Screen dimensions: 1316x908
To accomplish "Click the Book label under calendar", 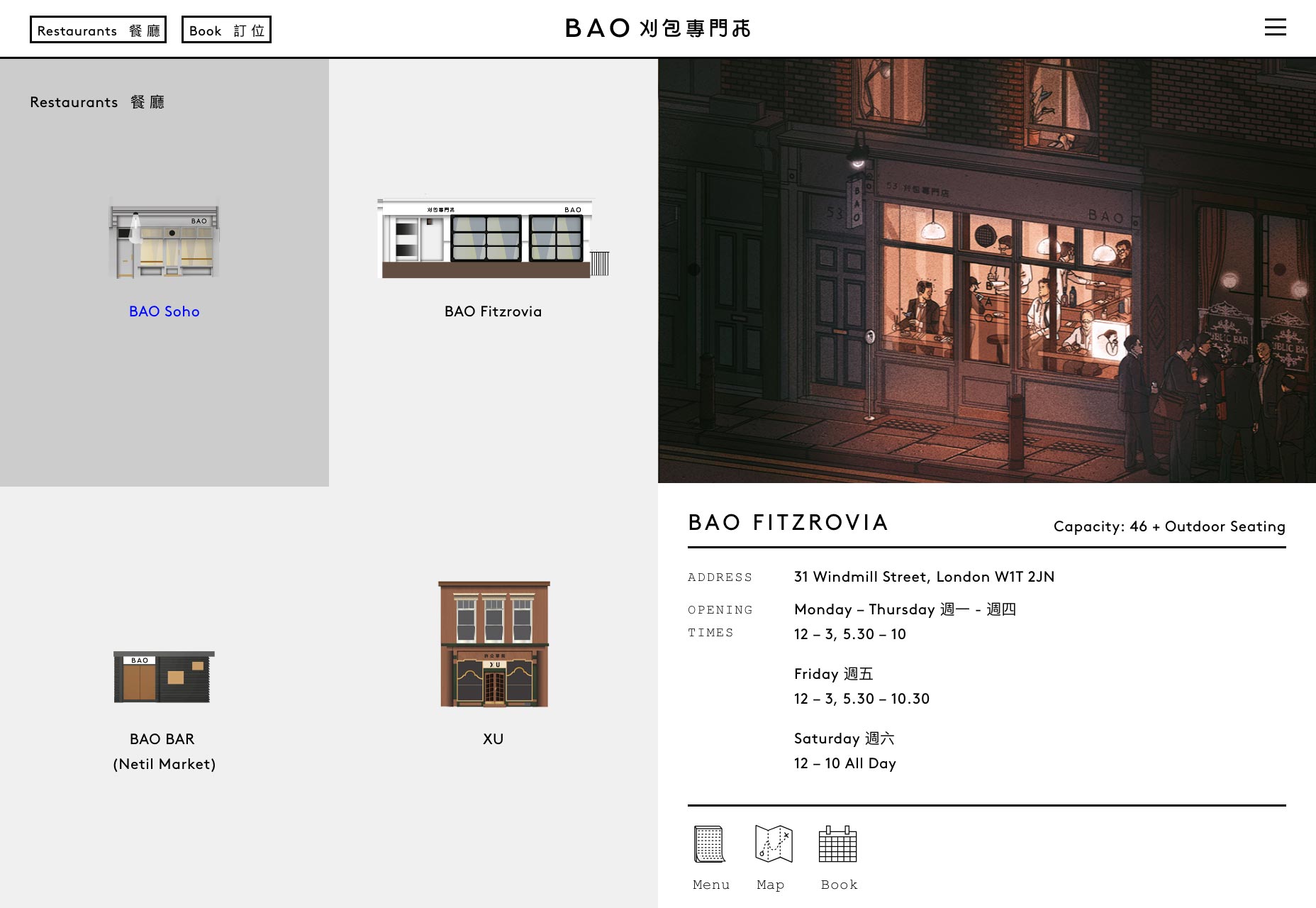I will (x=840, y=885).
